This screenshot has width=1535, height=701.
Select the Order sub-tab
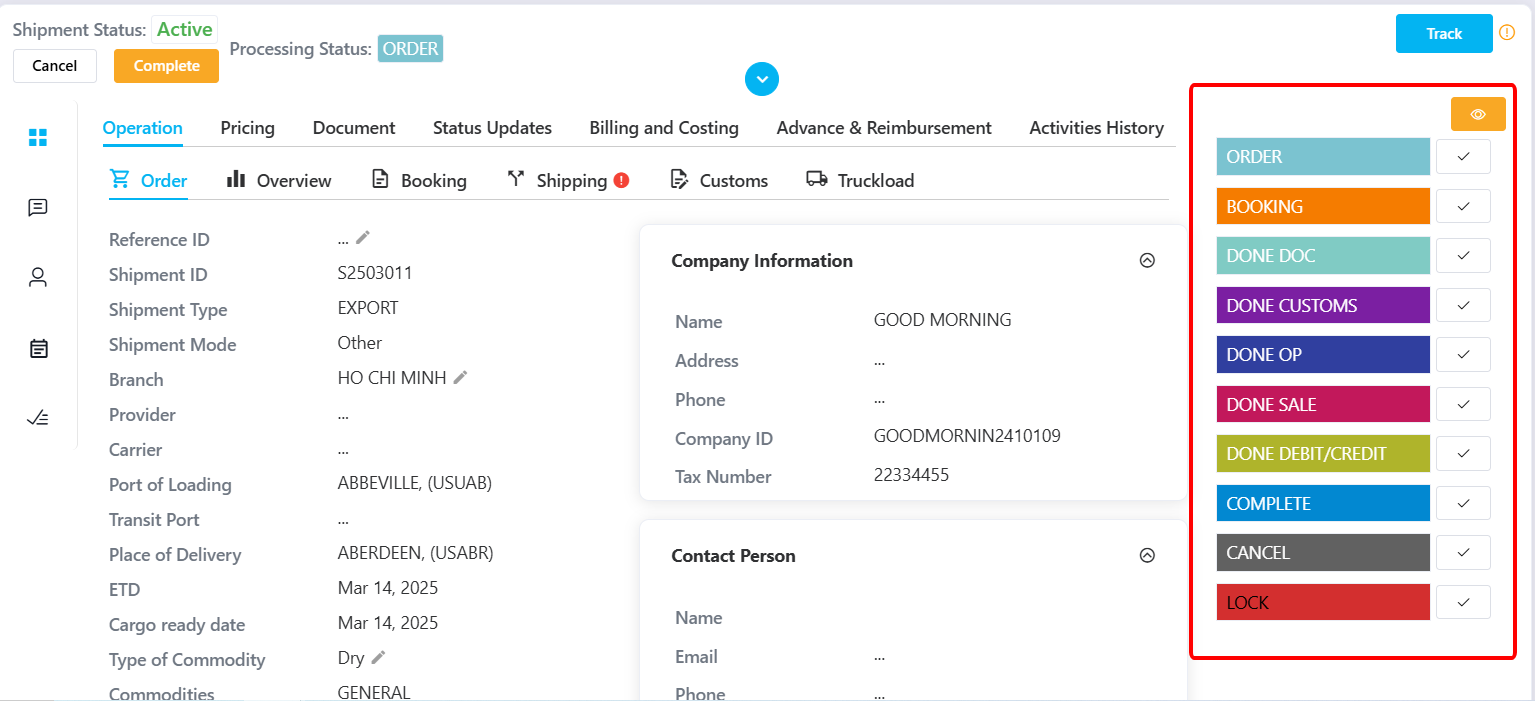[x=149, y=180]
